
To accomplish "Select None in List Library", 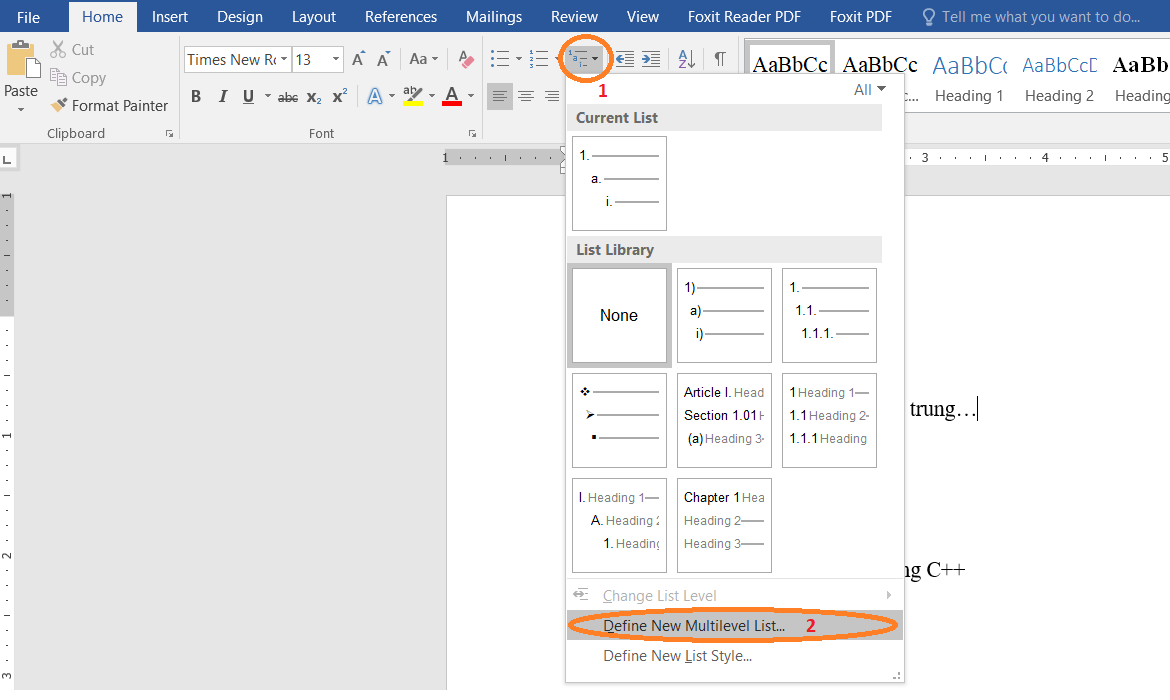I will [x=619, y=315].
